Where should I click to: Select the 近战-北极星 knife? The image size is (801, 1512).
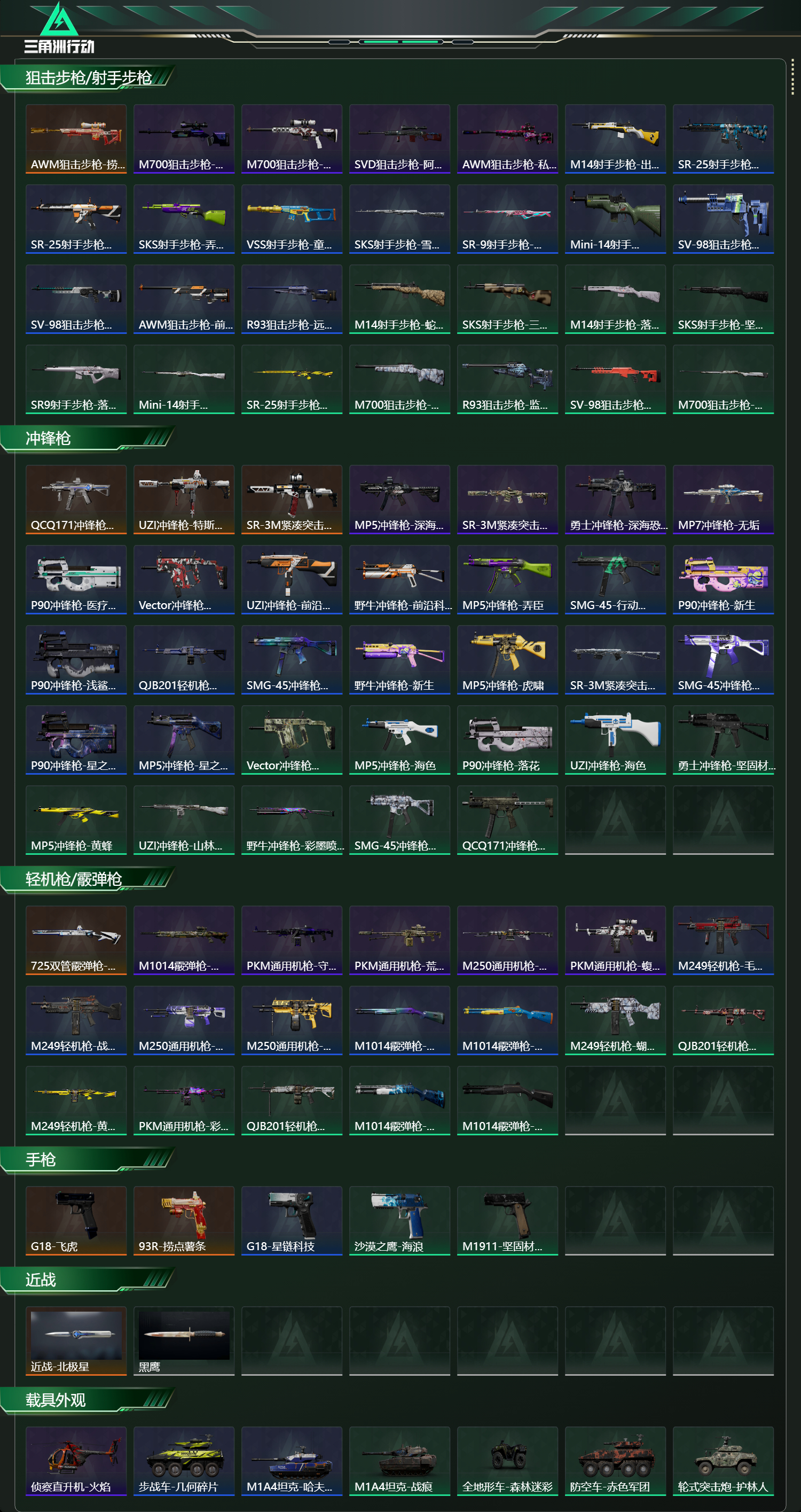pos(76,1341)
